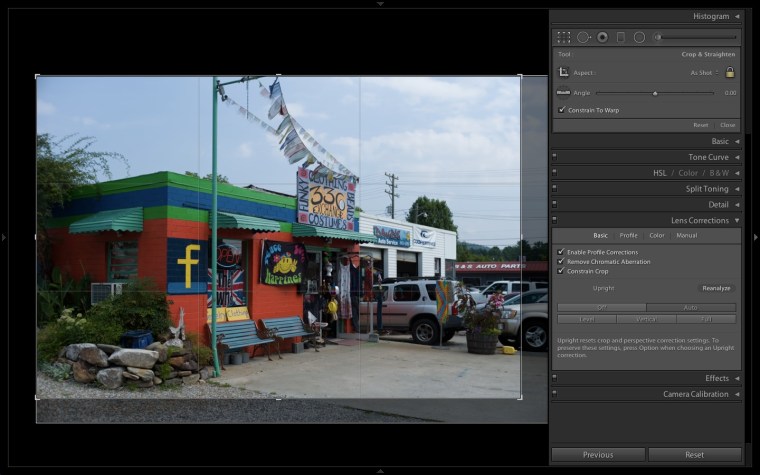Choose the Graduated Filter tool
The height and width of the screenshot is (475, 760).
coord(620,37)
